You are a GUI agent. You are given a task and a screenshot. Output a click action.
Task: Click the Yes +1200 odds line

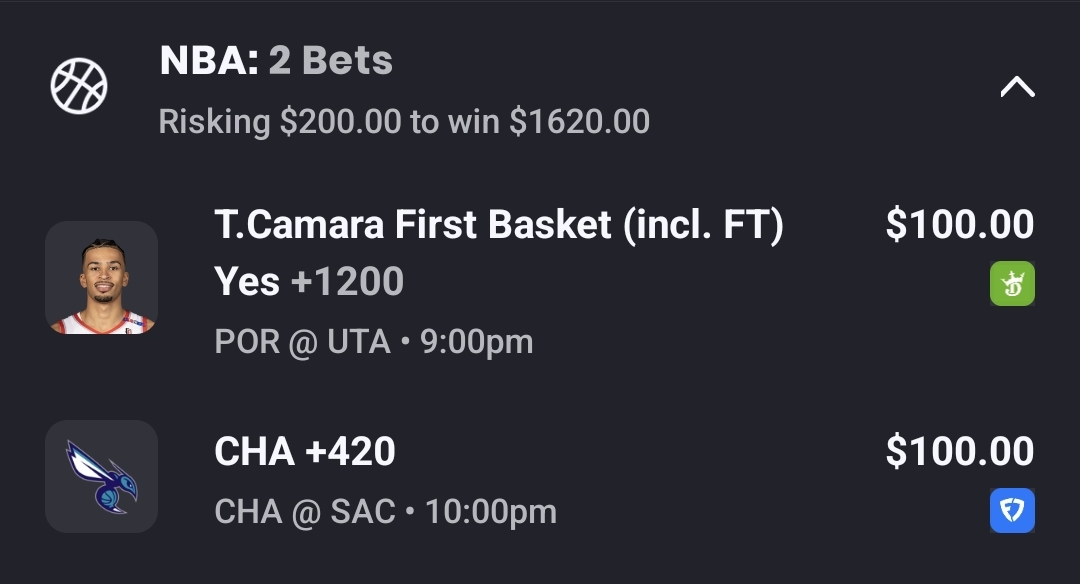coord(309,282)
